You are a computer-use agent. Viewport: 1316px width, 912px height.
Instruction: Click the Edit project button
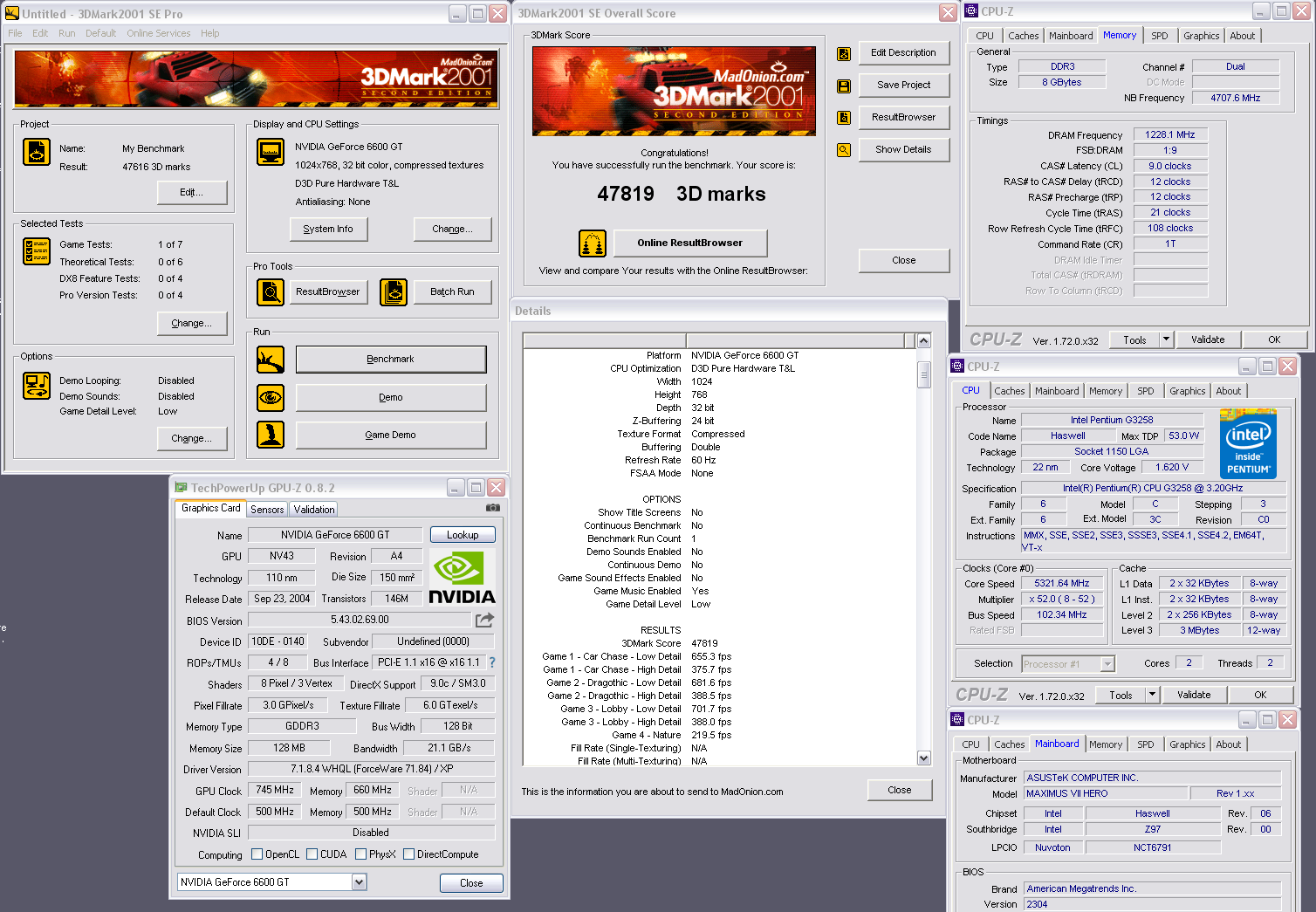(191, 192)
